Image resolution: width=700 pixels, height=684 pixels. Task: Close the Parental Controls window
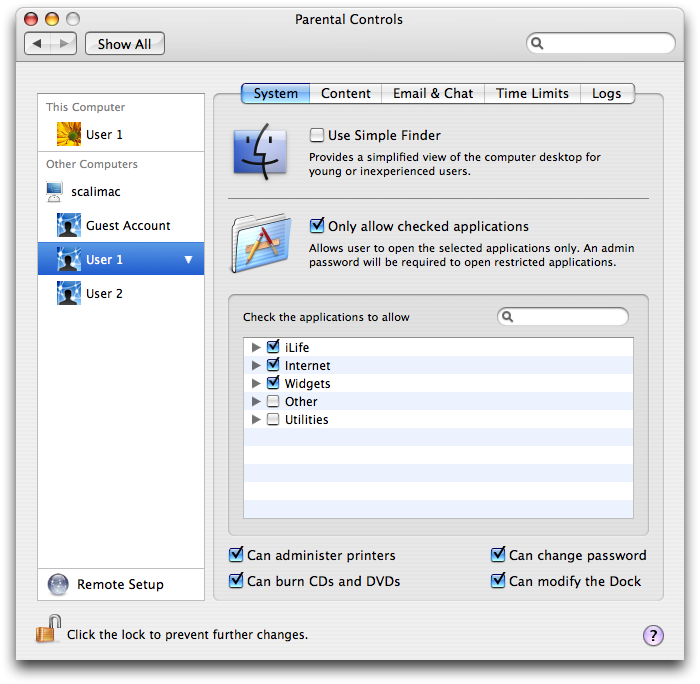click(x=31, y=19)
